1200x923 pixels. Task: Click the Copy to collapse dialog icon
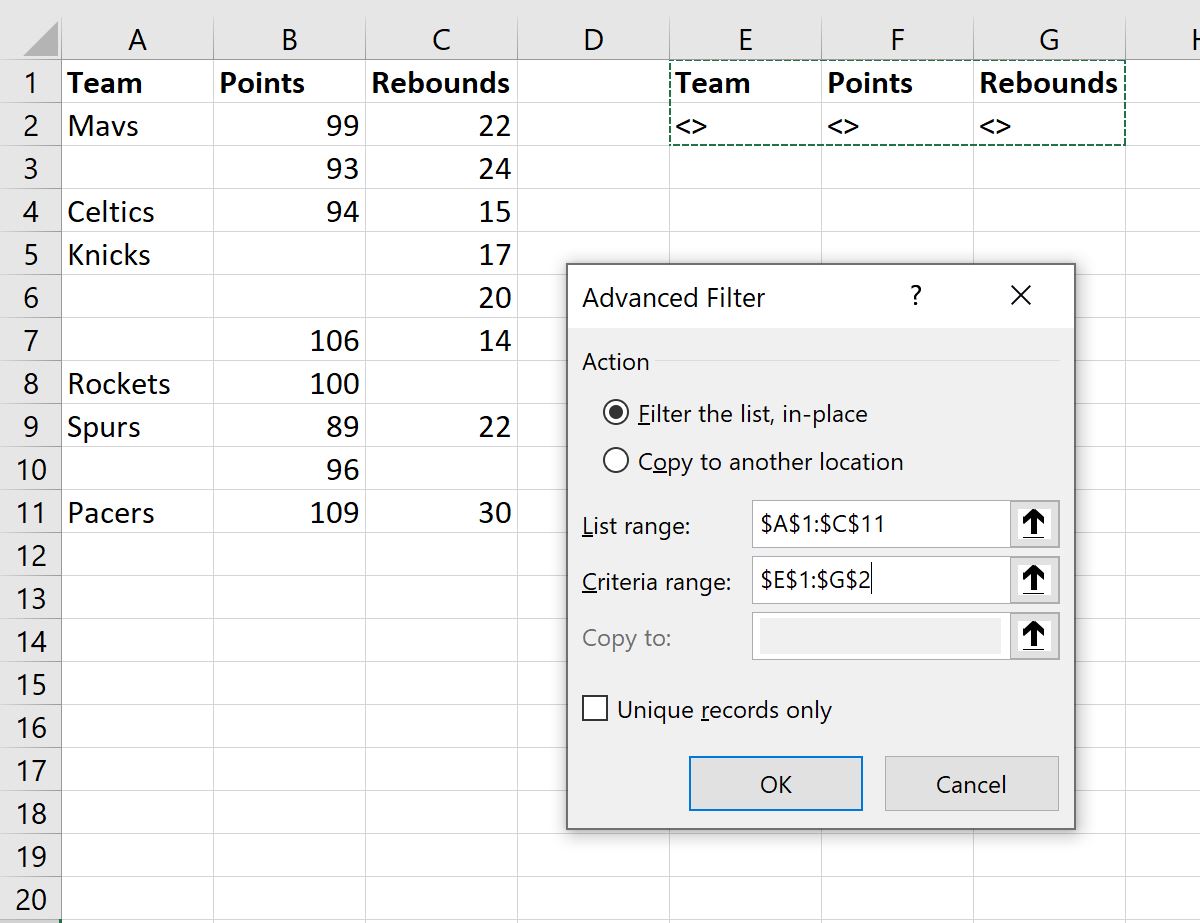1034,635
